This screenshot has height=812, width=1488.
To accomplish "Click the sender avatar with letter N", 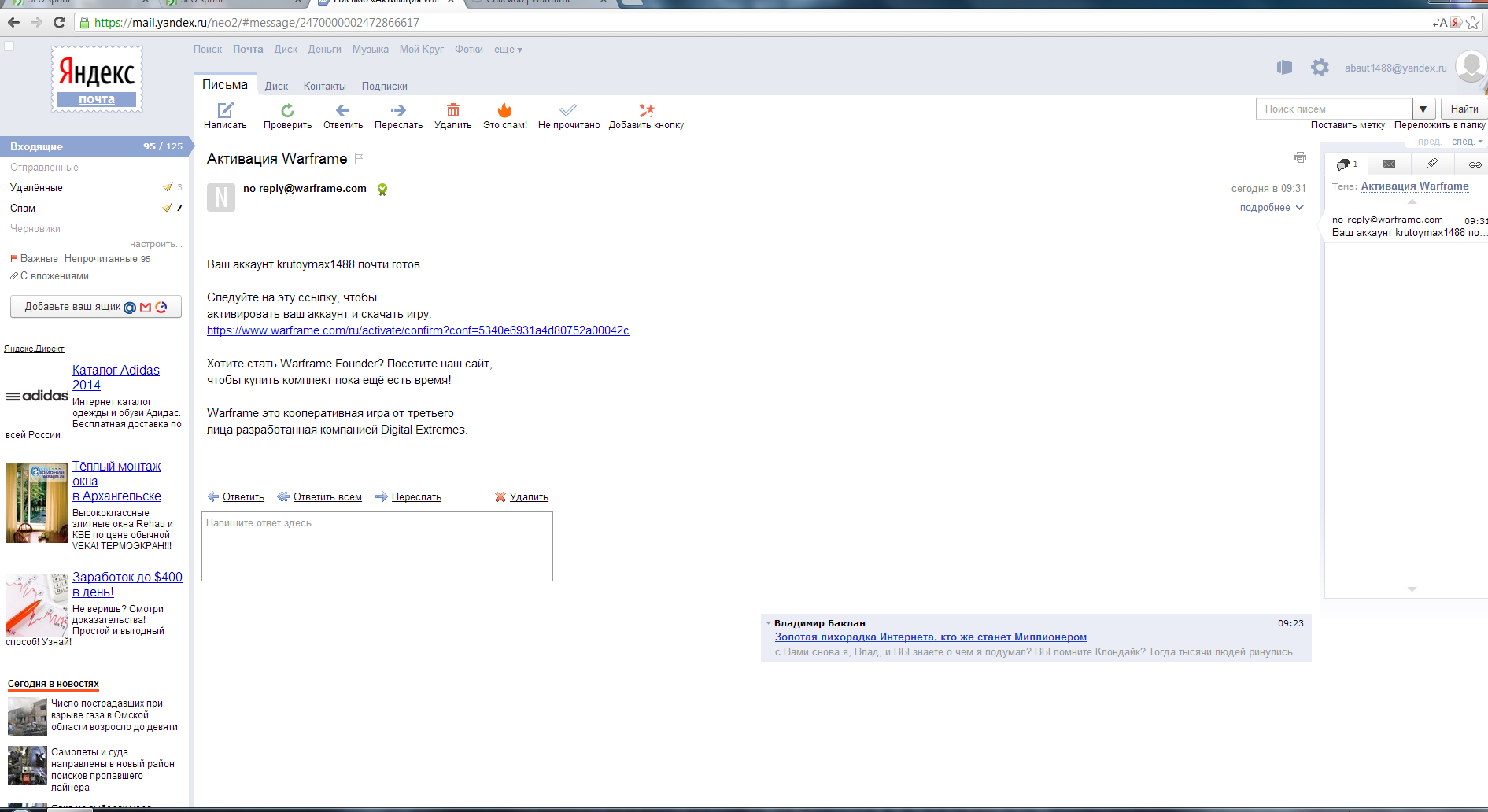I will 221,197.
